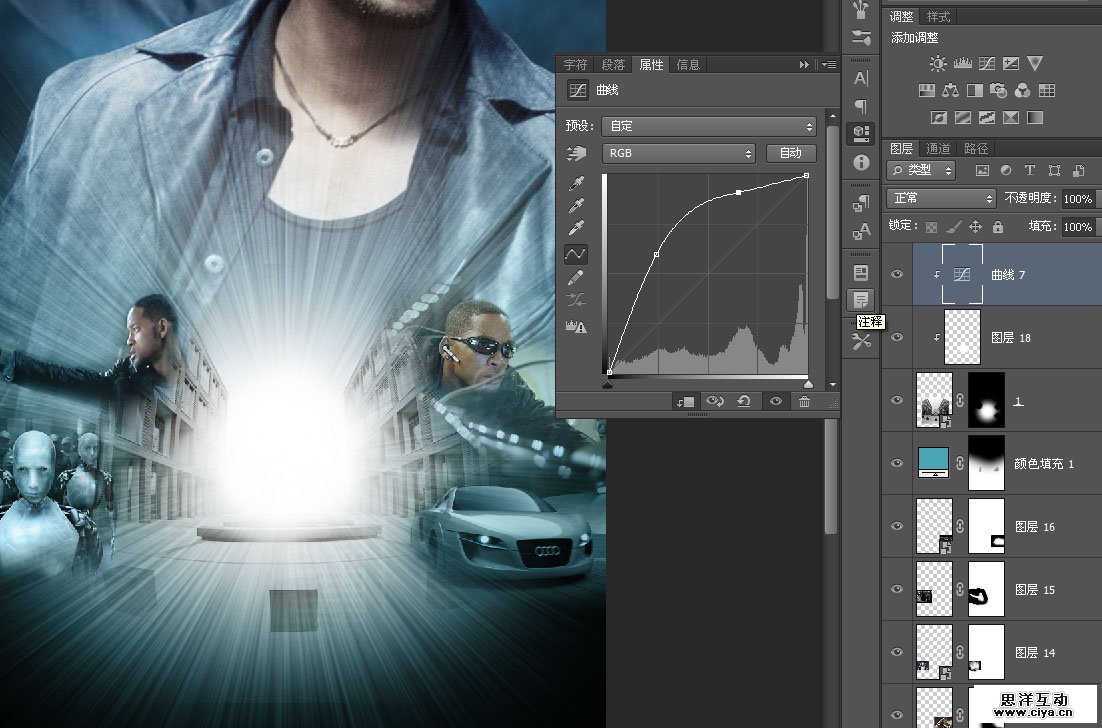
Task: Add a Color Balance adjustment
Action: pos(950,91)
